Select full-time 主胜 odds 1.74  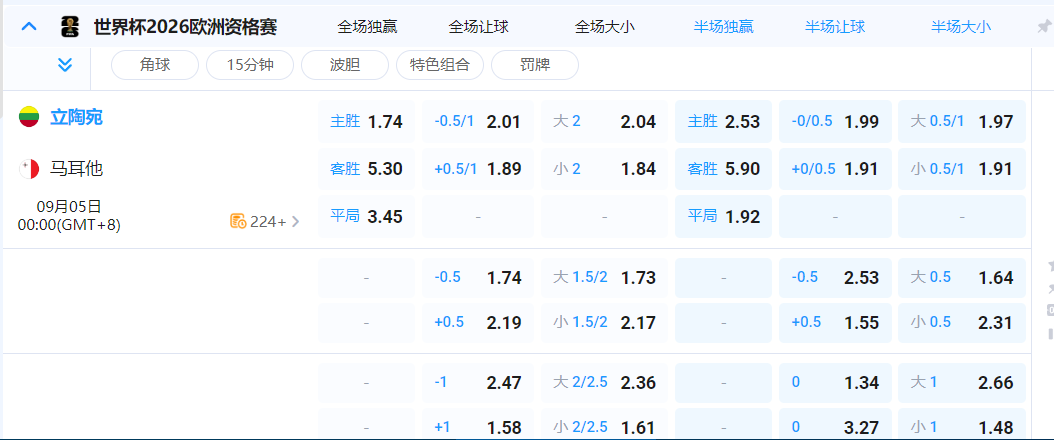(x=366, y=122)
